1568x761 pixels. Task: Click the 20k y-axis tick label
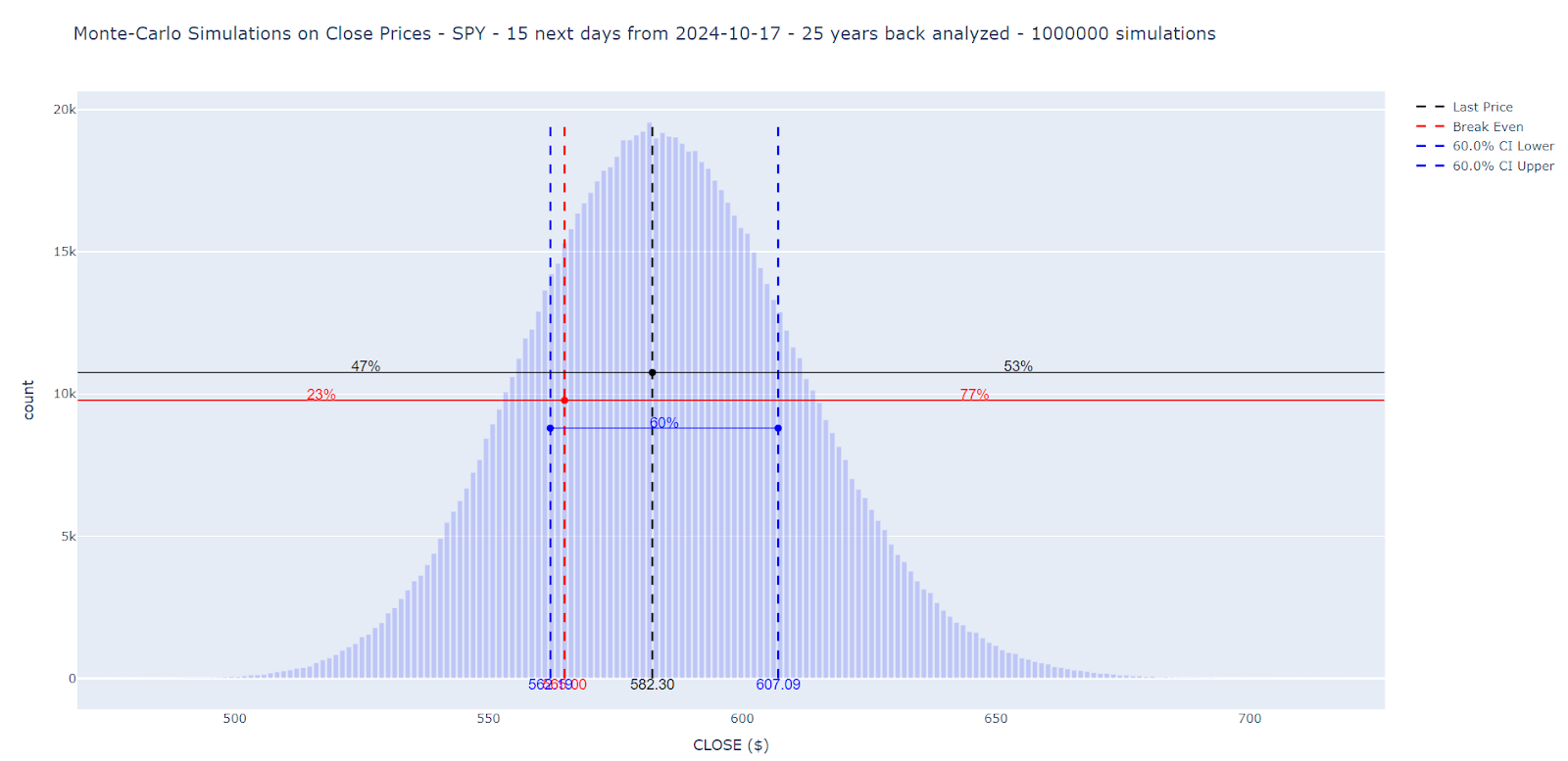tap(64, 110)
